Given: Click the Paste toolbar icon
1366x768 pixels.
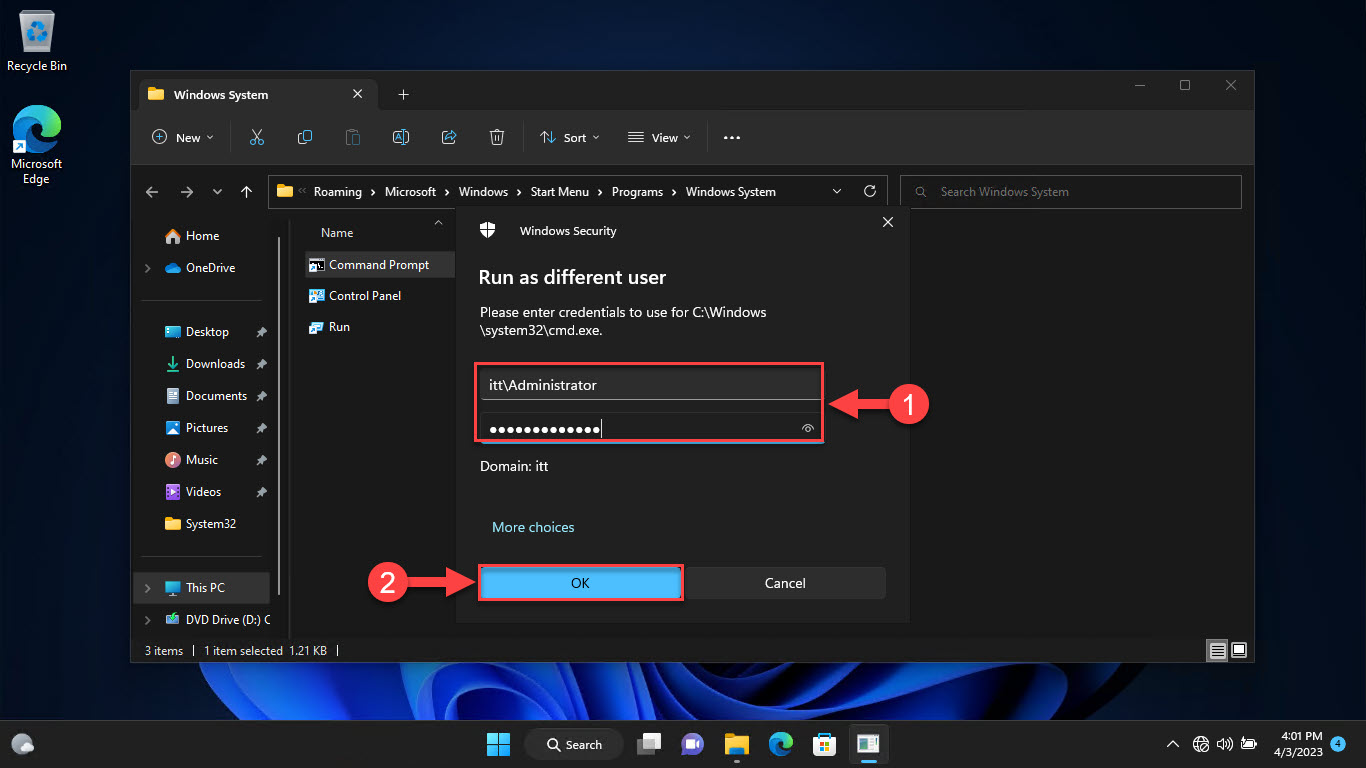Looking at the screenshot, I should pyautogui.click(x=352, y=137).
